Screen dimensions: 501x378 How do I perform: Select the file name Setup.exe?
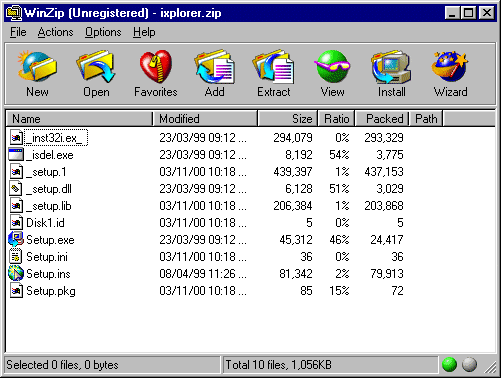(x=50, y=240)
